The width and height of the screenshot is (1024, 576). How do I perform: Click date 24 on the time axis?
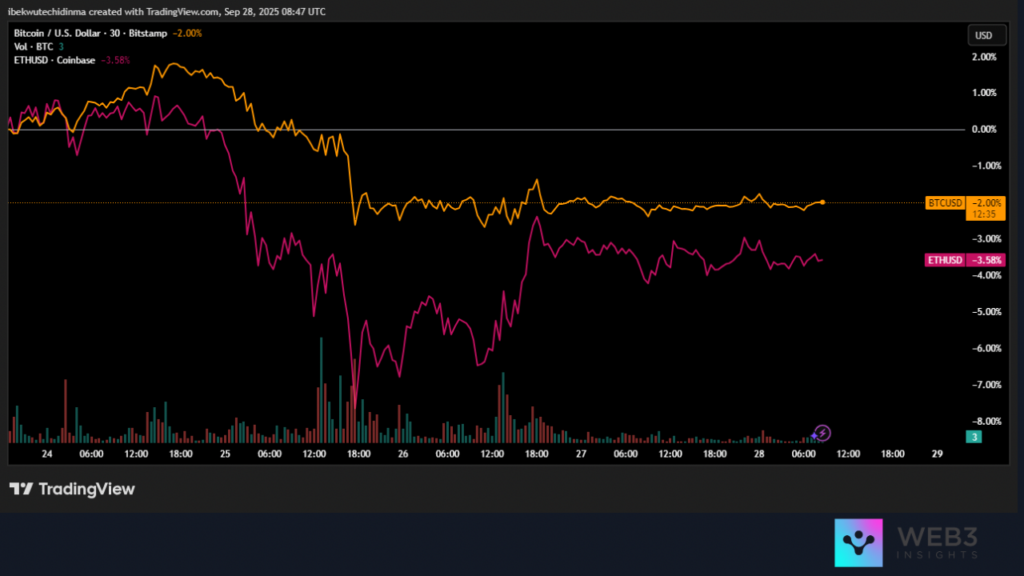coord(47,453)
